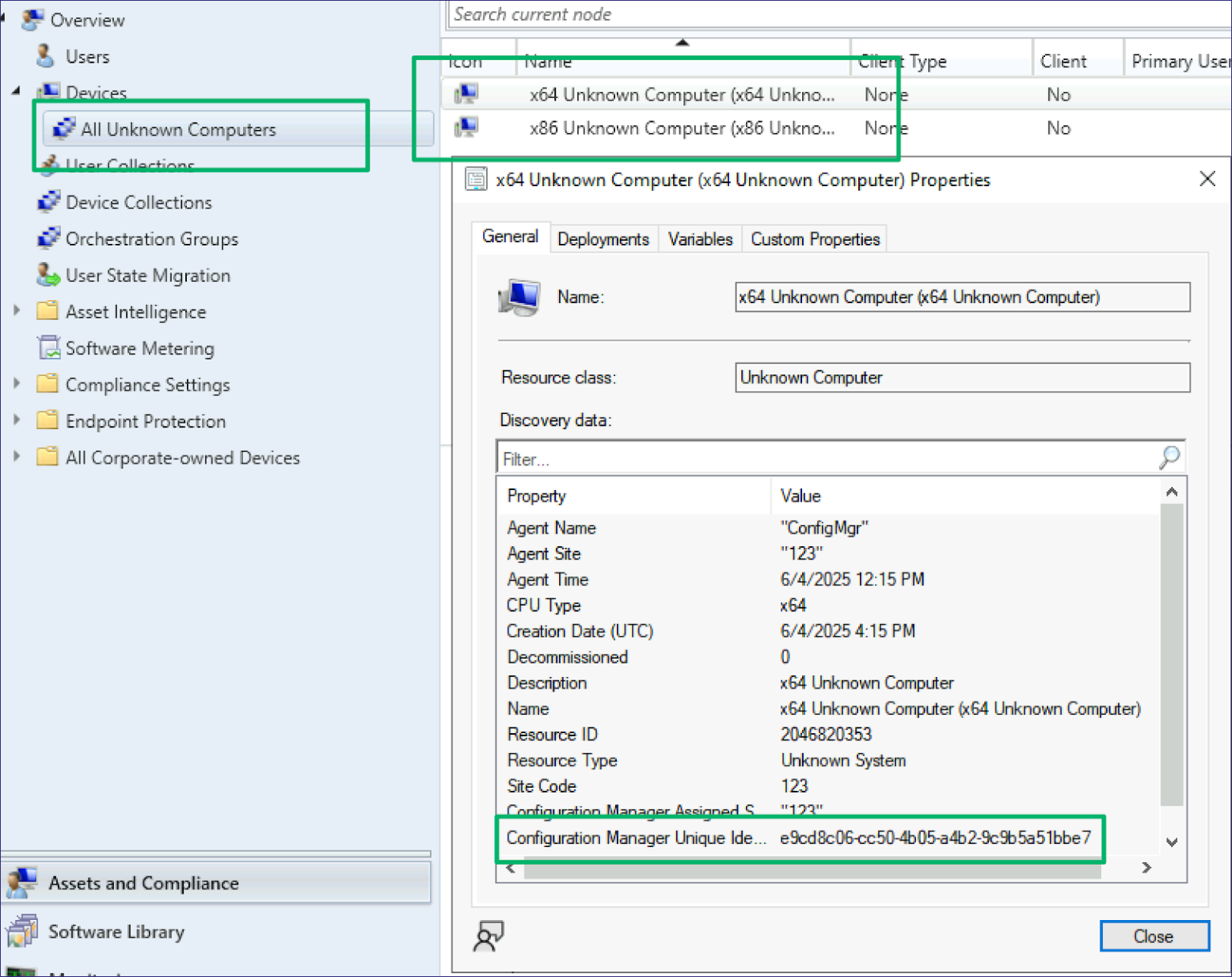
Task: Switch to the Deployments tab
Action: pos(602,239)
